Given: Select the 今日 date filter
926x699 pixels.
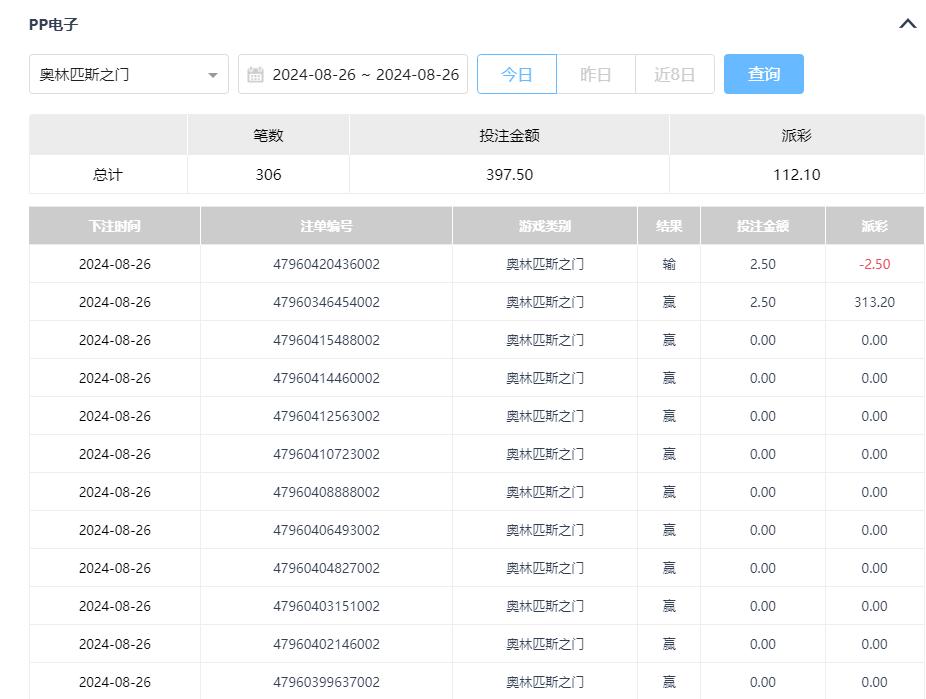Looking at the screenshot, I should 516,75.
